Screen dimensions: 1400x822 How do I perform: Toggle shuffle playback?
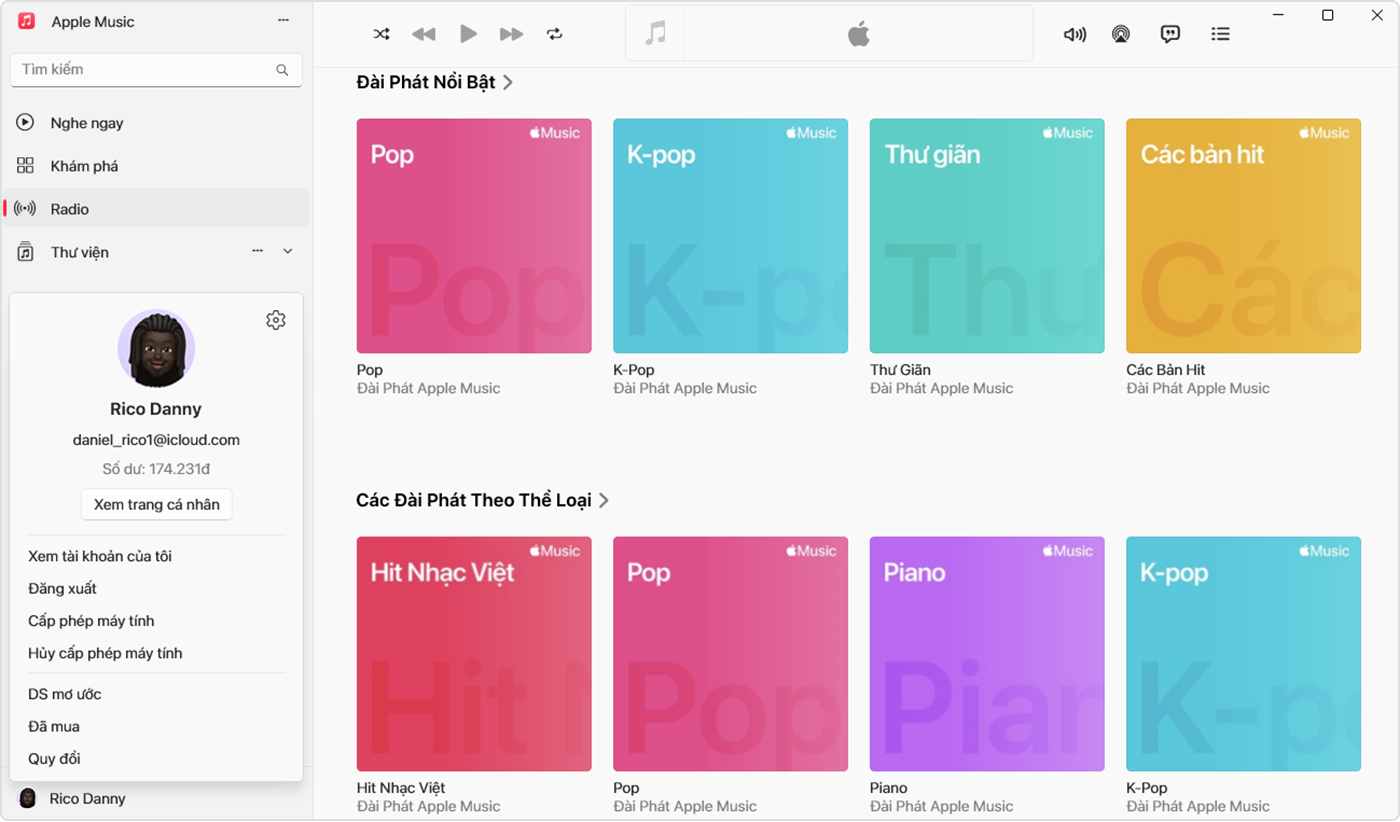pos(381,34)
